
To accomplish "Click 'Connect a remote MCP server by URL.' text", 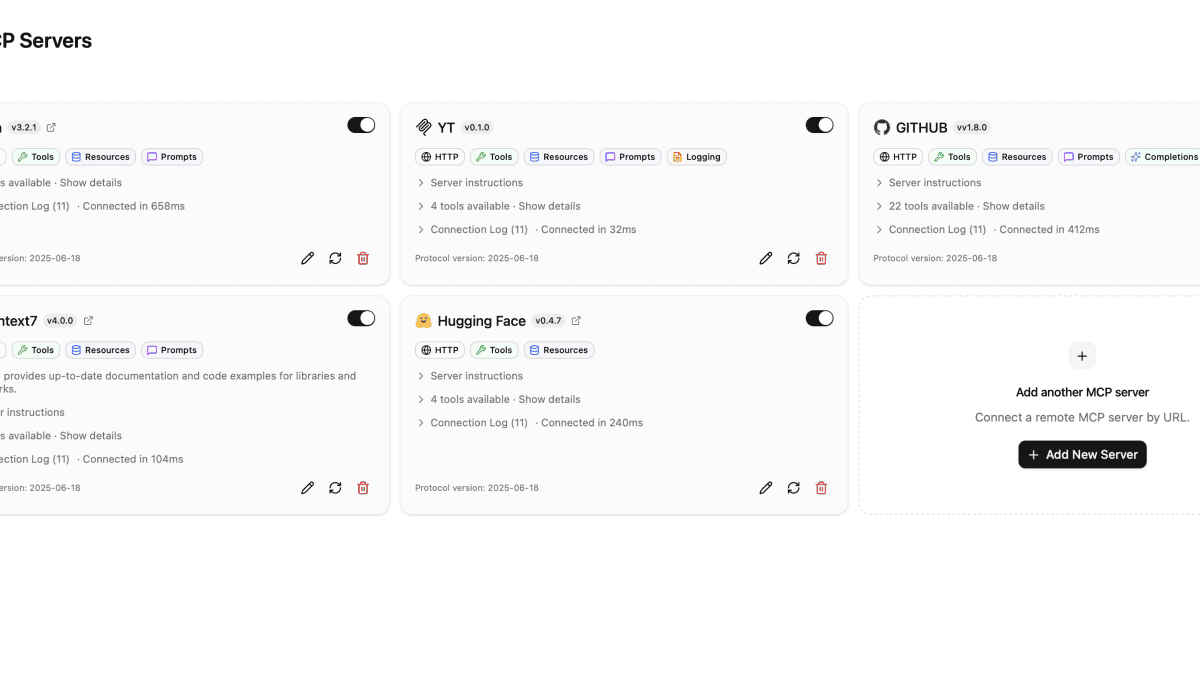I will click(x=1082, y=417).
